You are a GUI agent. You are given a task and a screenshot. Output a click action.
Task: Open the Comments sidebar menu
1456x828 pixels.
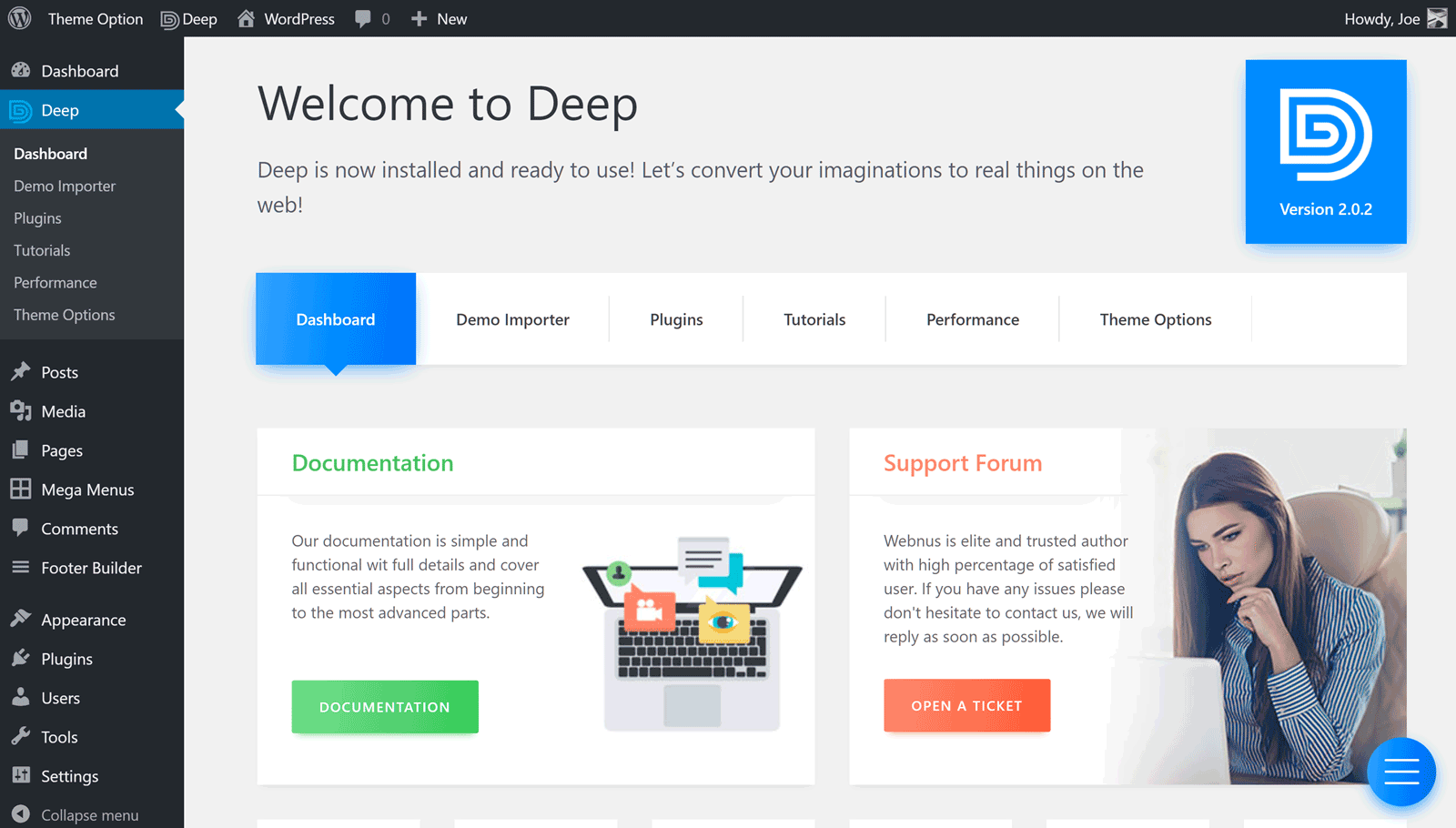[x=92, y=529]
